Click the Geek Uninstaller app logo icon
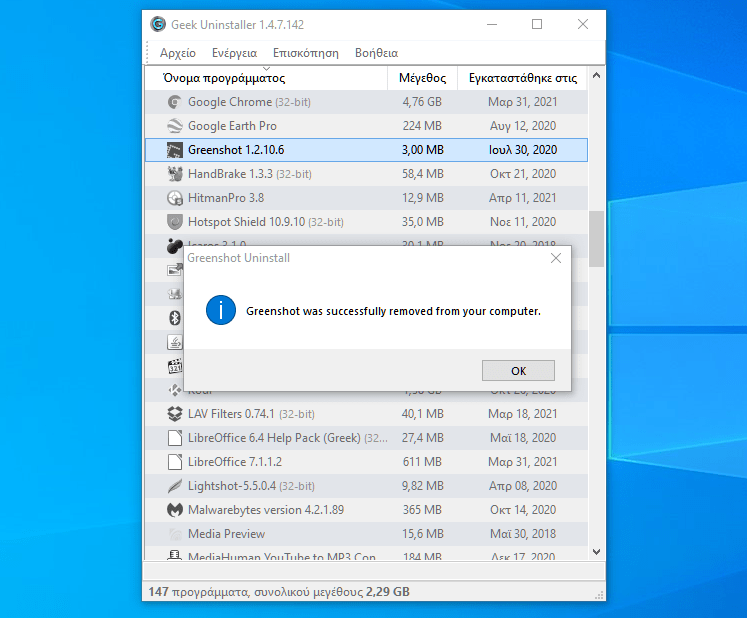Image resolution: width=747 pixels, height=618 pixels. (158, 24)
